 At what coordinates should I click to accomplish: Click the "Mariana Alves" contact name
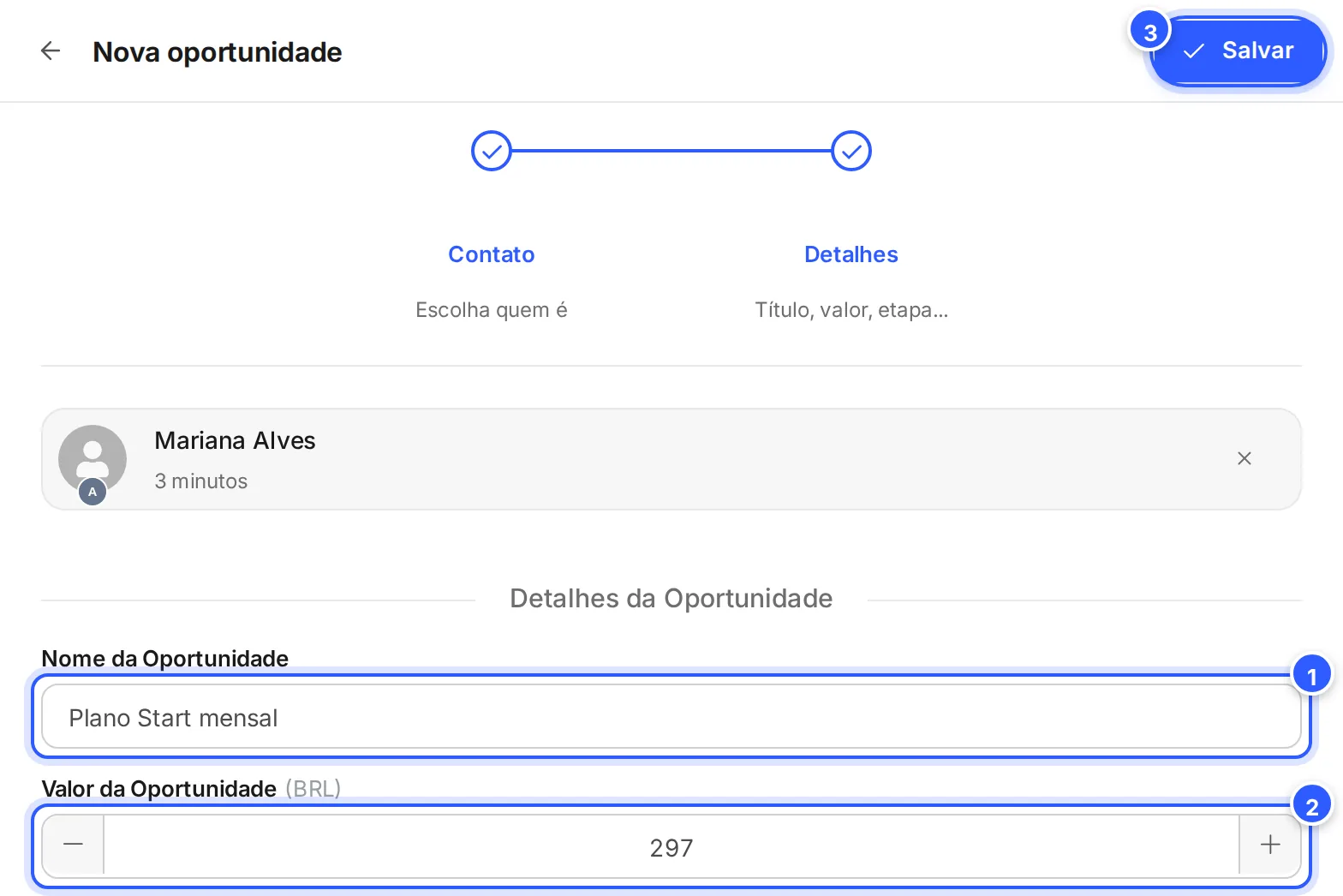pyautogui.click(x=235, y=440)
